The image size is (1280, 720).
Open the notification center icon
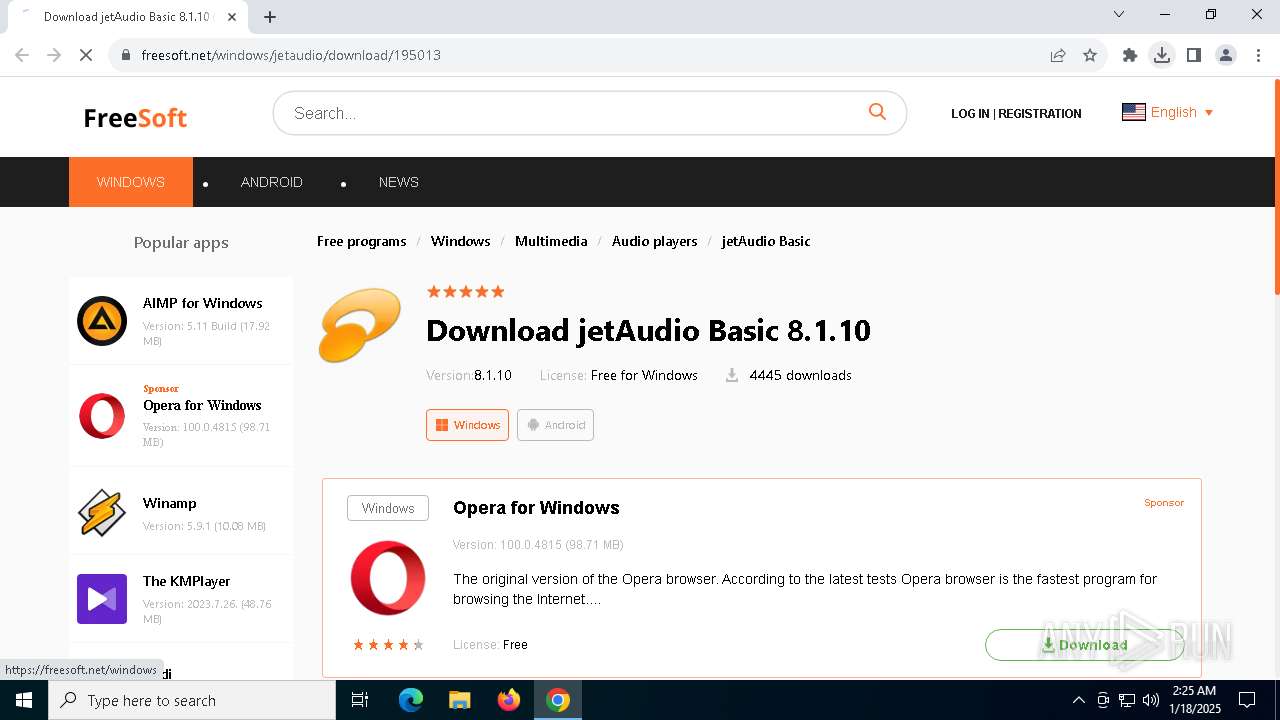1247,700
